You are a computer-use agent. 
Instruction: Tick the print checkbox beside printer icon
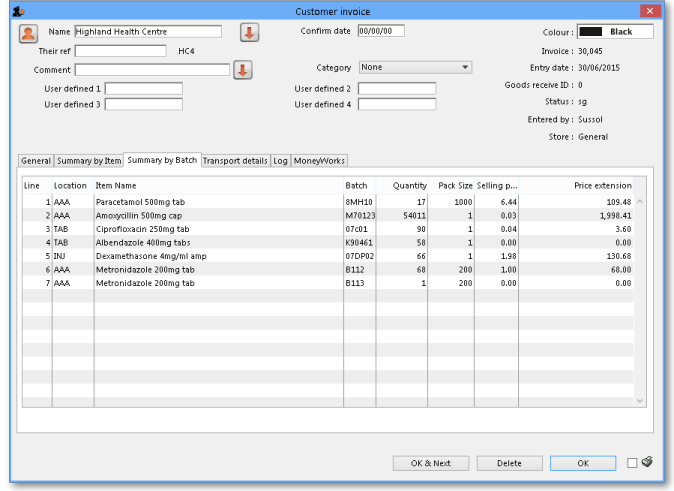point(632,463)
